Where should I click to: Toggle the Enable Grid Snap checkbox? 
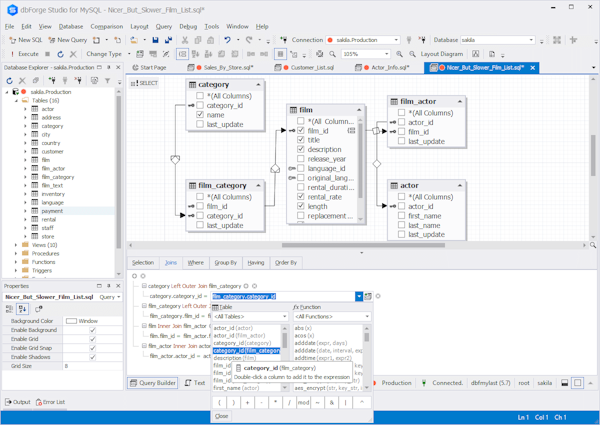[x=93, y=348]
